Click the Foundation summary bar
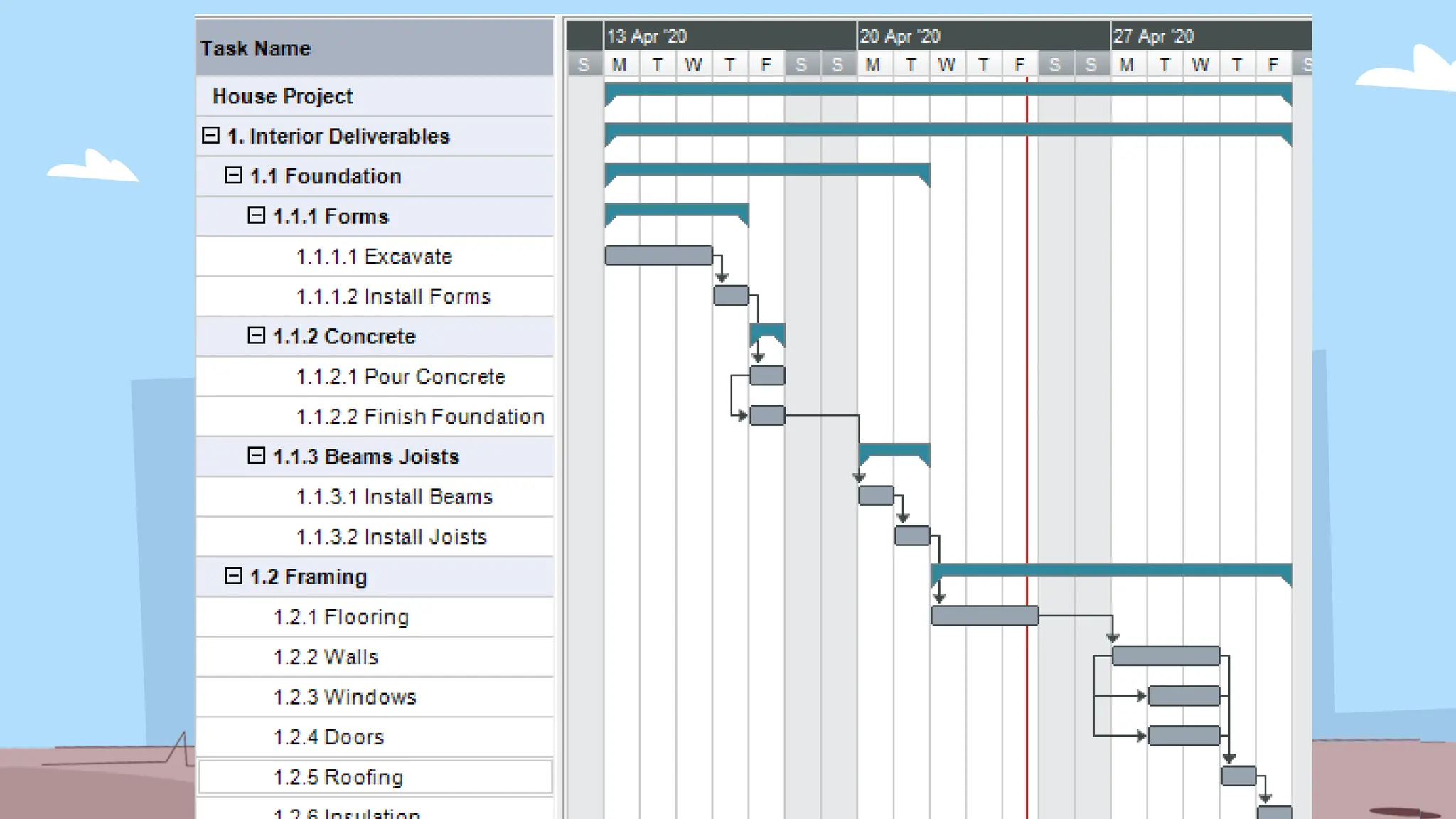1456x819 pixels. (x=766, y=169)
